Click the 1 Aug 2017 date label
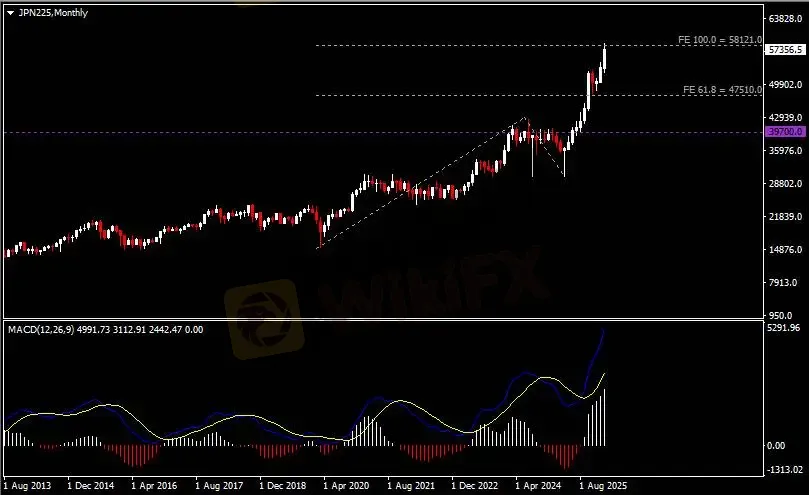 click(219, 486)
